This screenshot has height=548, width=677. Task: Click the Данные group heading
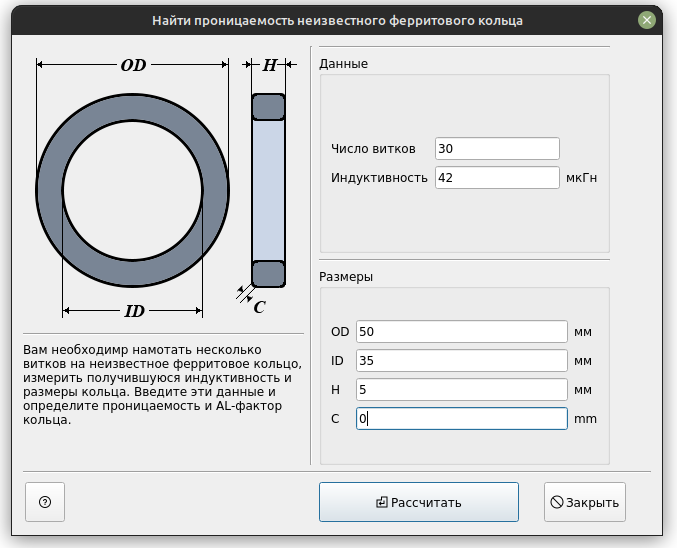[x=343, y=64]
